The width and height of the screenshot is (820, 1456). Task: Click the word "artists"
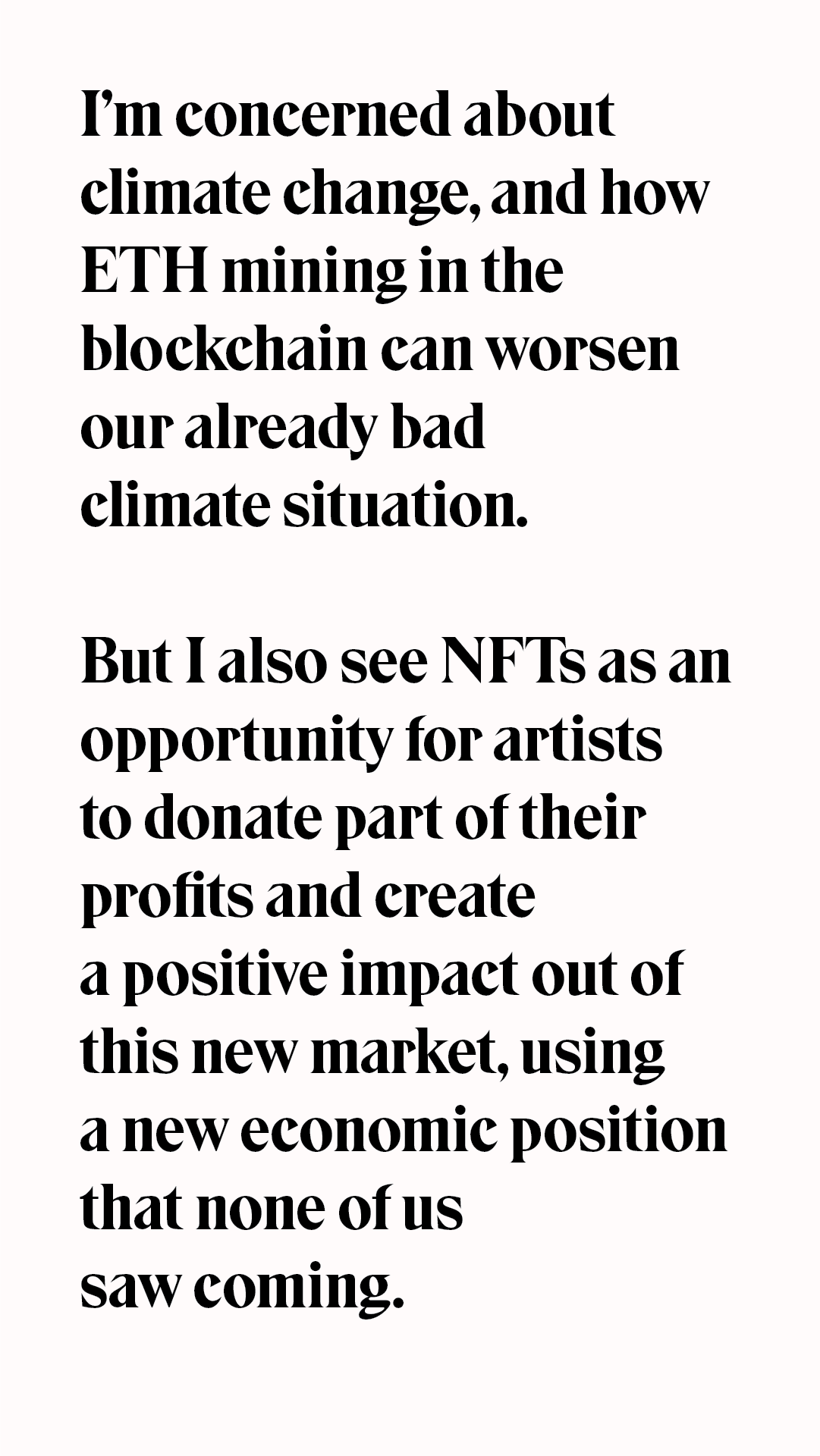click(577, 739)
